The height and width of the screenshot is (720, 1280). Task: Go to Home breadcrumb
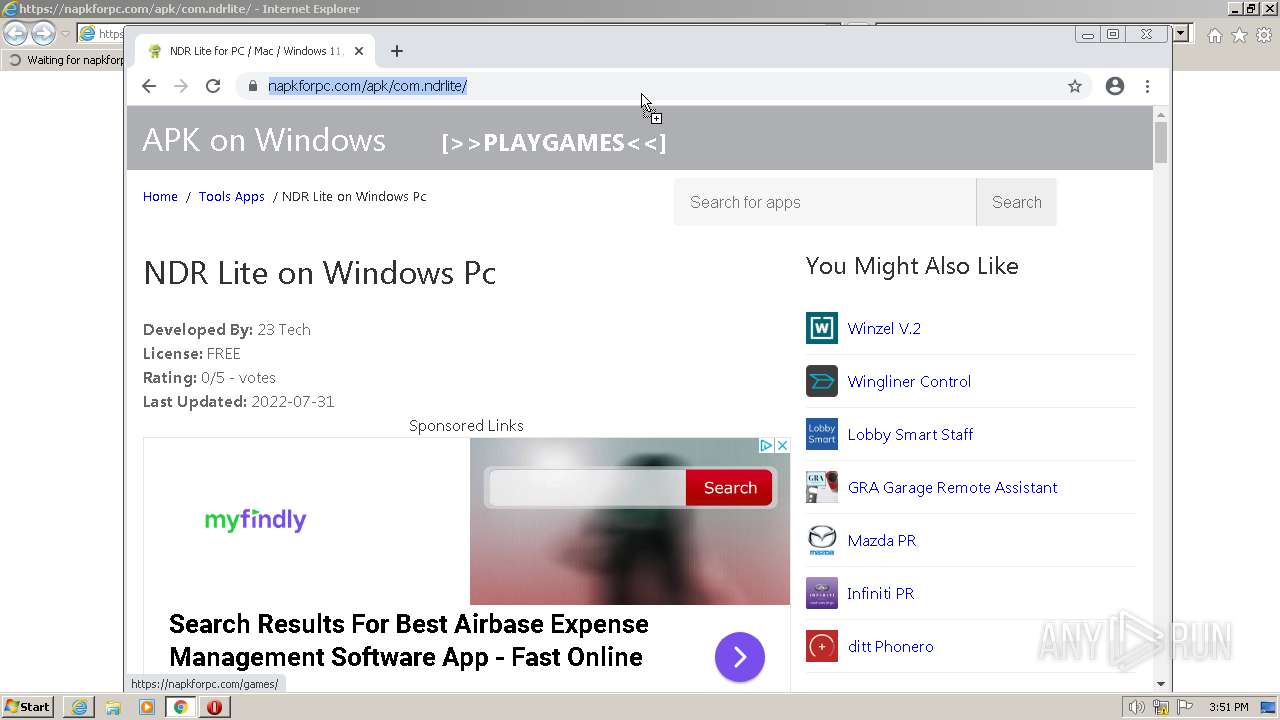[x=160, y=196]
